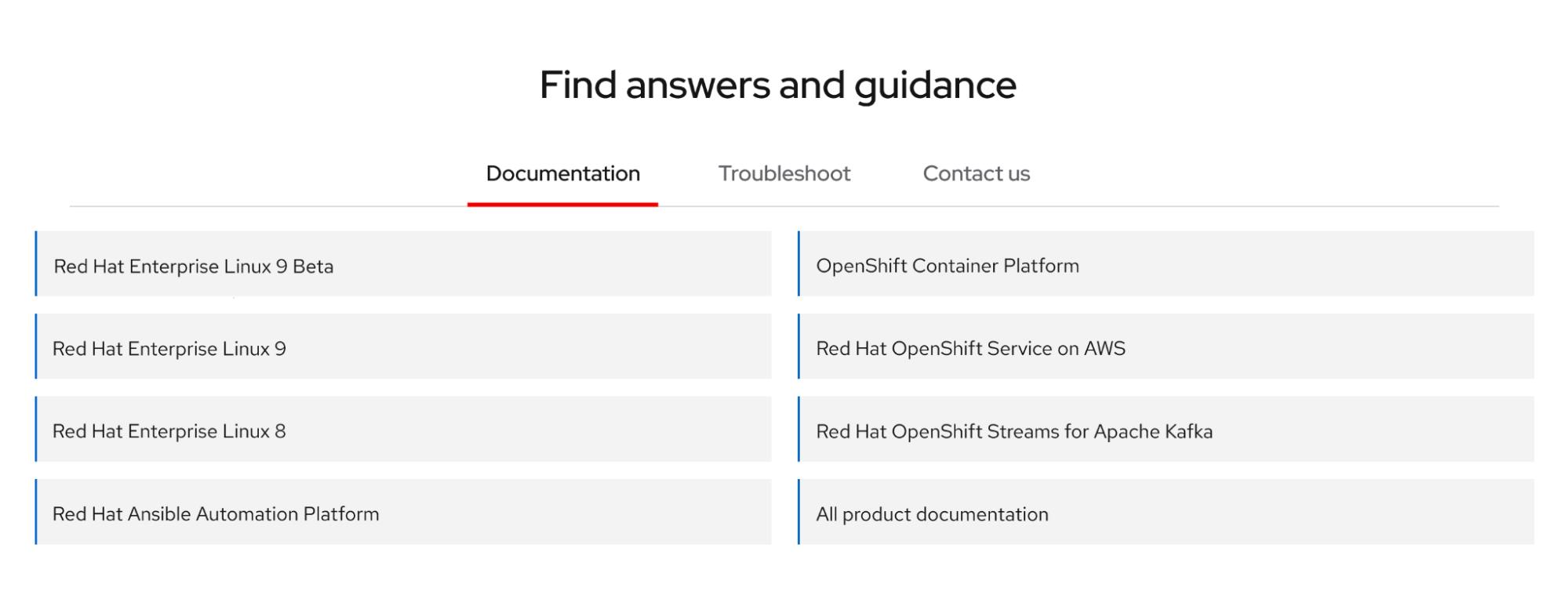Click red underline beneath Documentation tab
This screenshot has height=613, width=1568.
pos(562,205)
